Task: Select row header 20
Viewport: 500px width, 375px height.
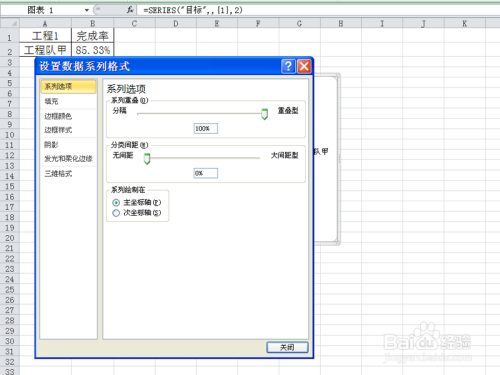Action: point(10,238)
